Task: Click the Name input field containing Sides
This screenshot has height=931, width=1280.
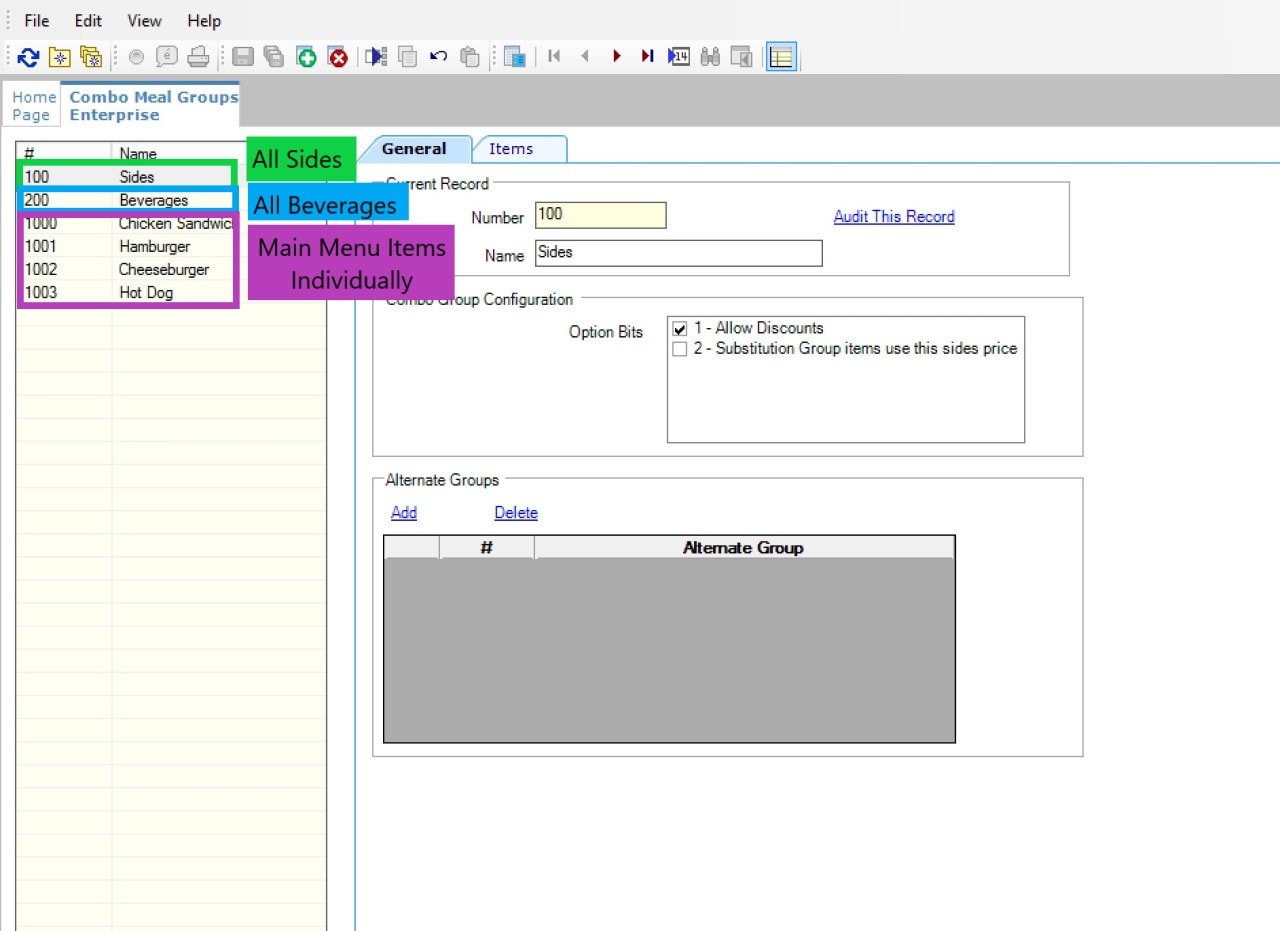Action: pos(678,253)
